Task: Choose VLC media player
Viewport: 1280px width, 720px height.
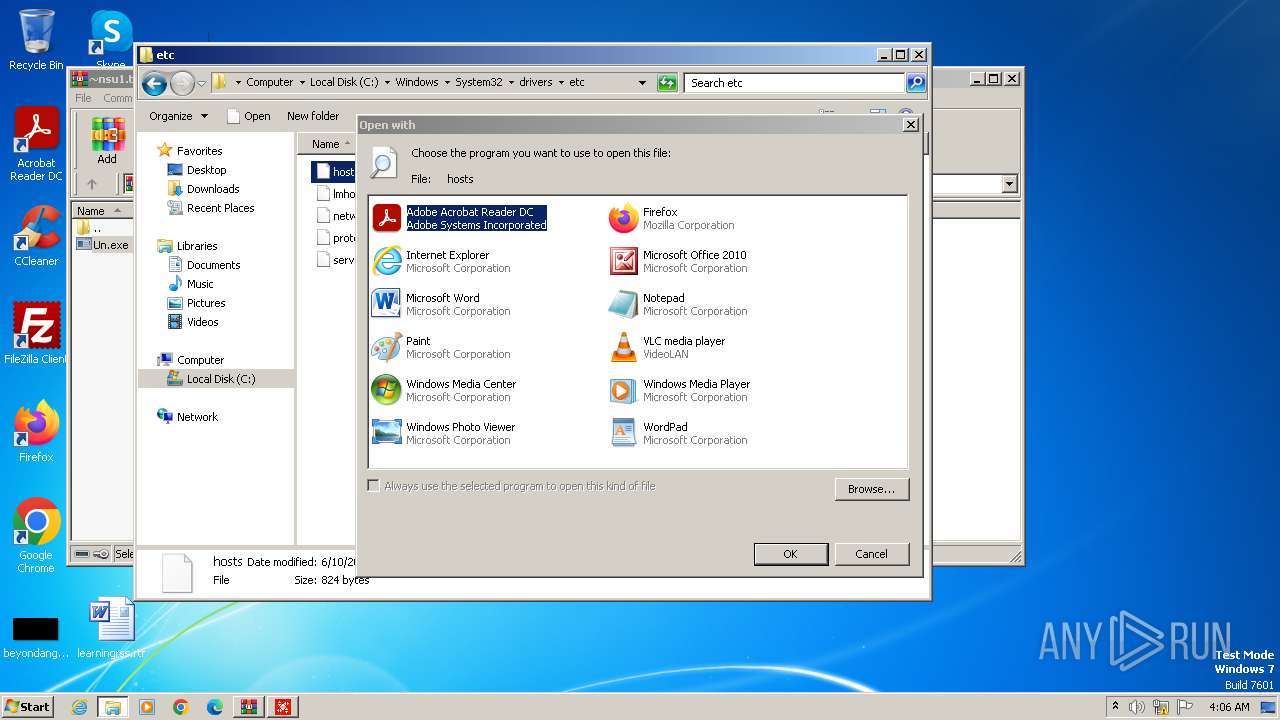Action: point(667,347)
